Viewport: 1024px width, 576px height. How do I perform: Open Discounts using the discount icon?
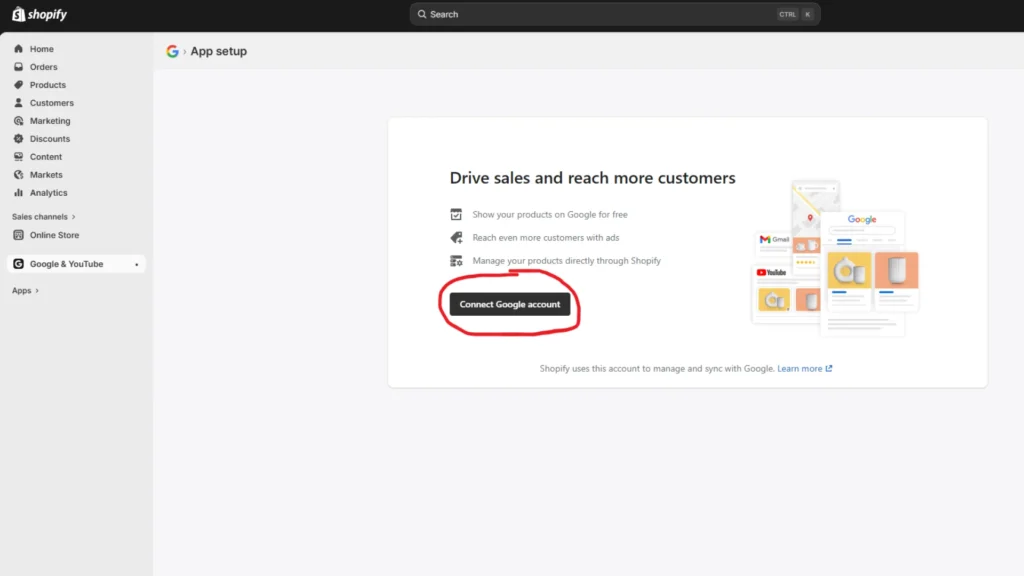click(20, 138)
